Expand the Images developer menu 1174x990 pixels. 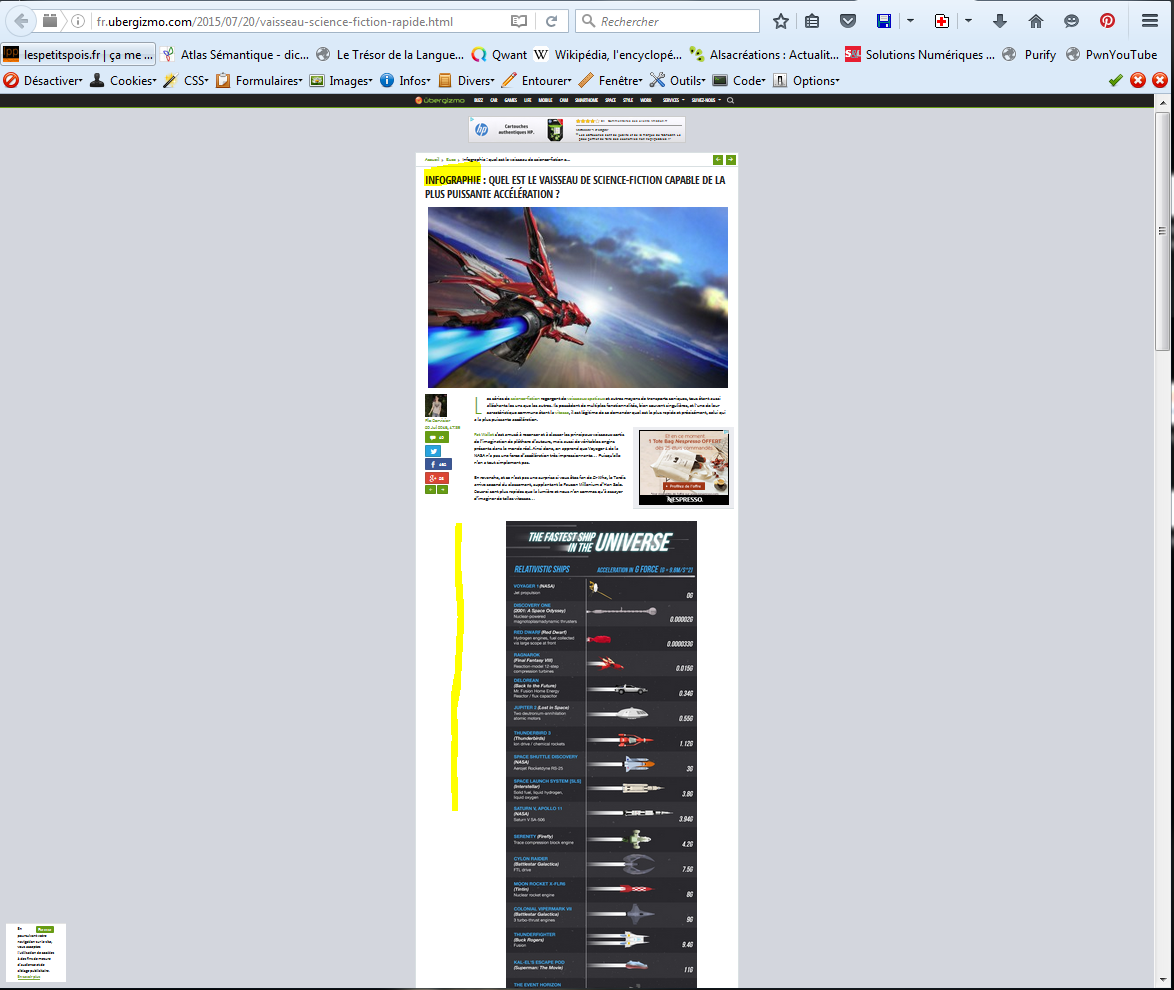(341, 81)
